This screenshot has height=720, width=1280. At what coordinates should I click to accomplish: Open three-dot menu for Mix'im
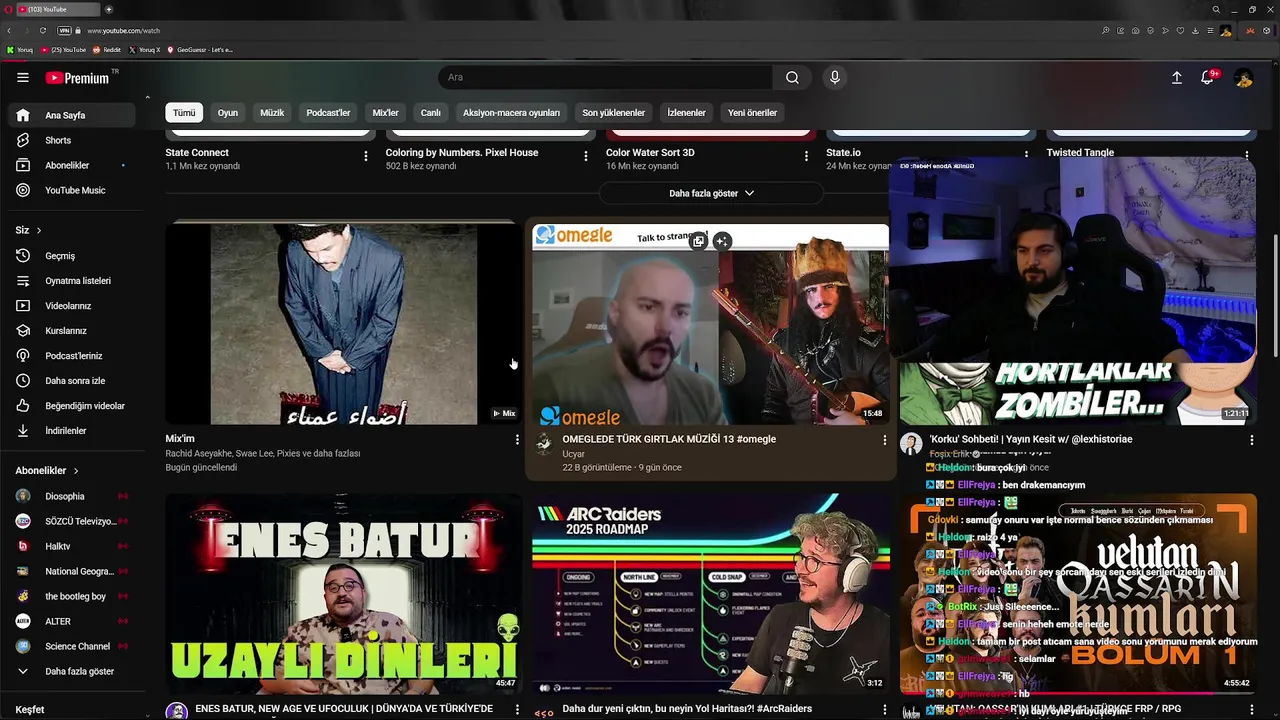click(517, 440)
